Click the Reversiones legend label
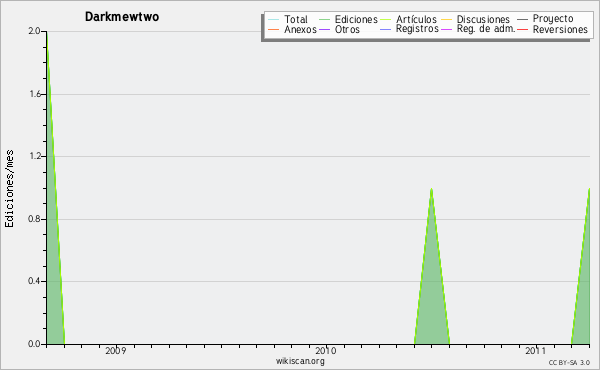This screenshot has width=600, height=370. click(x=560, y=29)
